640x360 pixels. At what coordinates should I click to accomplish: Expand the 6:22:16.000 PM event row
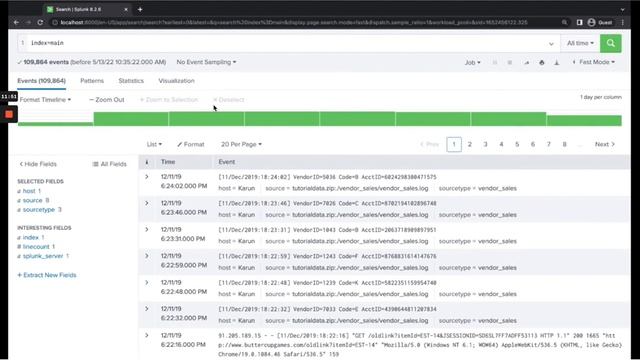click(x=147, y=336)
